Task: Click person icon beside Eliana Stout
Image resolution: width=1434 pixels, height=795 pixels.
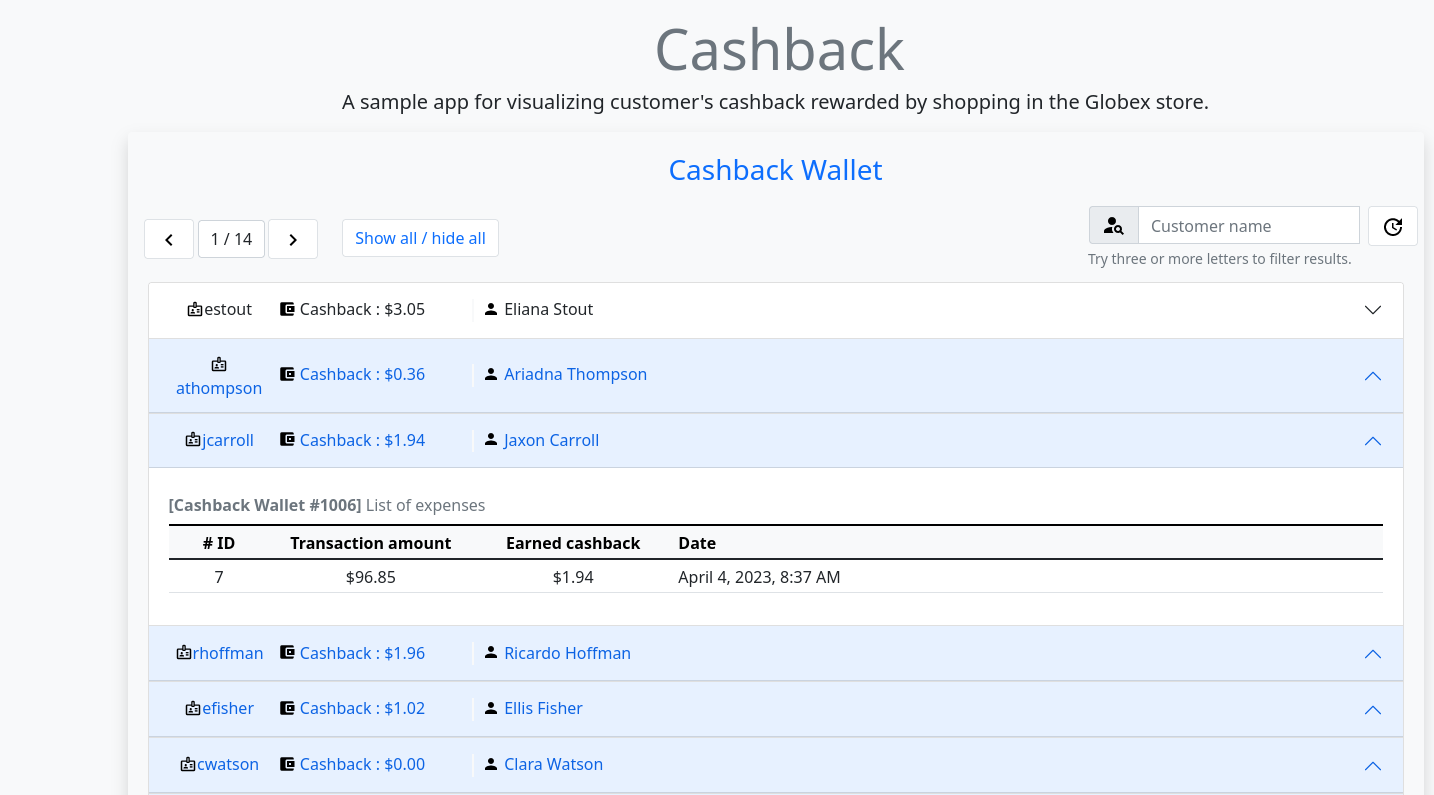Action: (490, 309)
